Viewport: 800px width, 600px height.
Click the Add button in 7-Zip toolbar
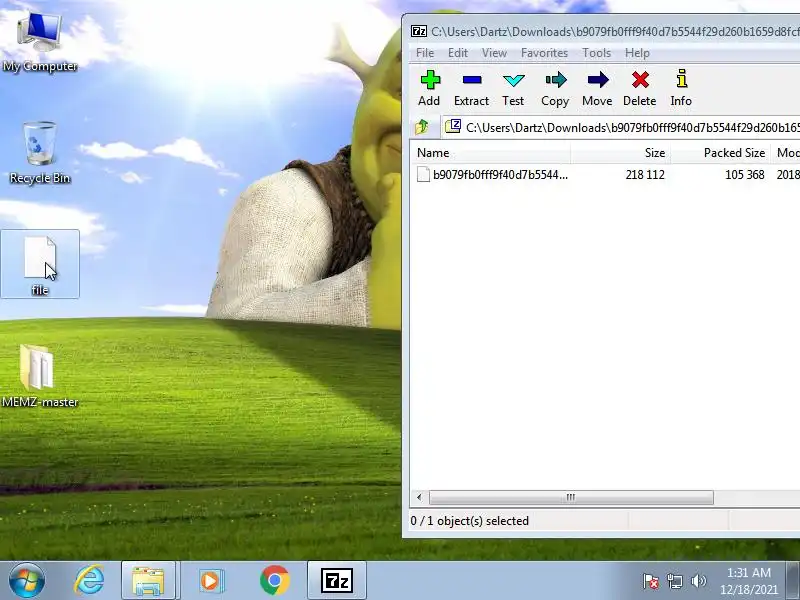pyautogui.click(x=429, y=88)
